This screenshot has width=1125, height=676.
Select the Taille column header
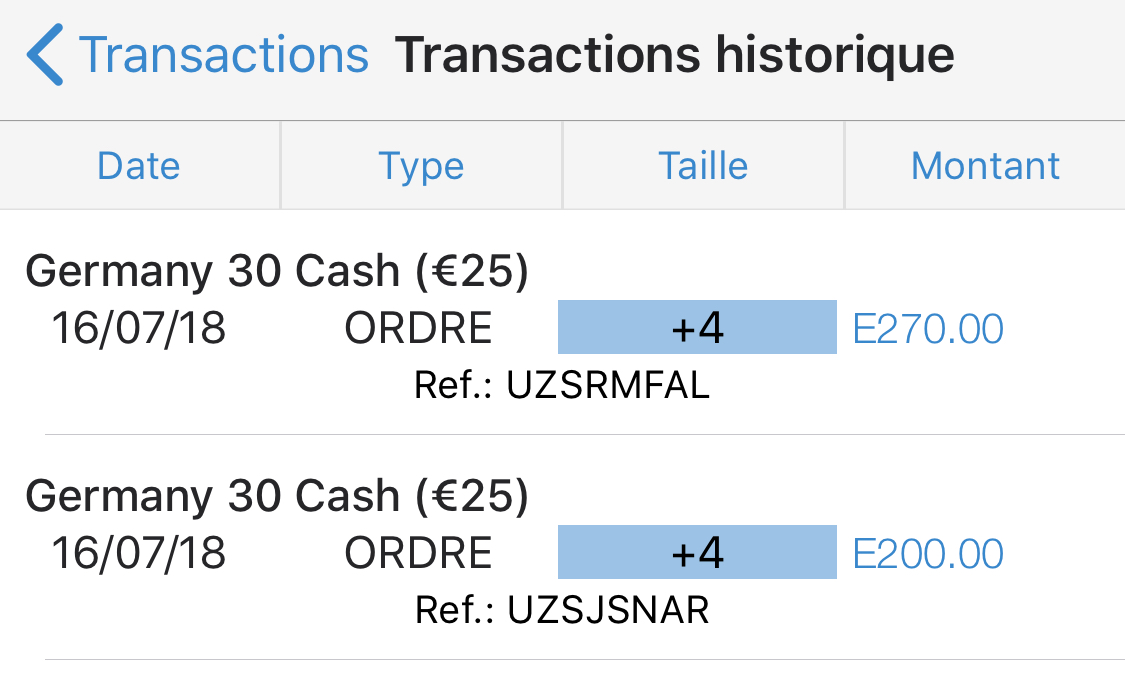click(x=703, y=166)
